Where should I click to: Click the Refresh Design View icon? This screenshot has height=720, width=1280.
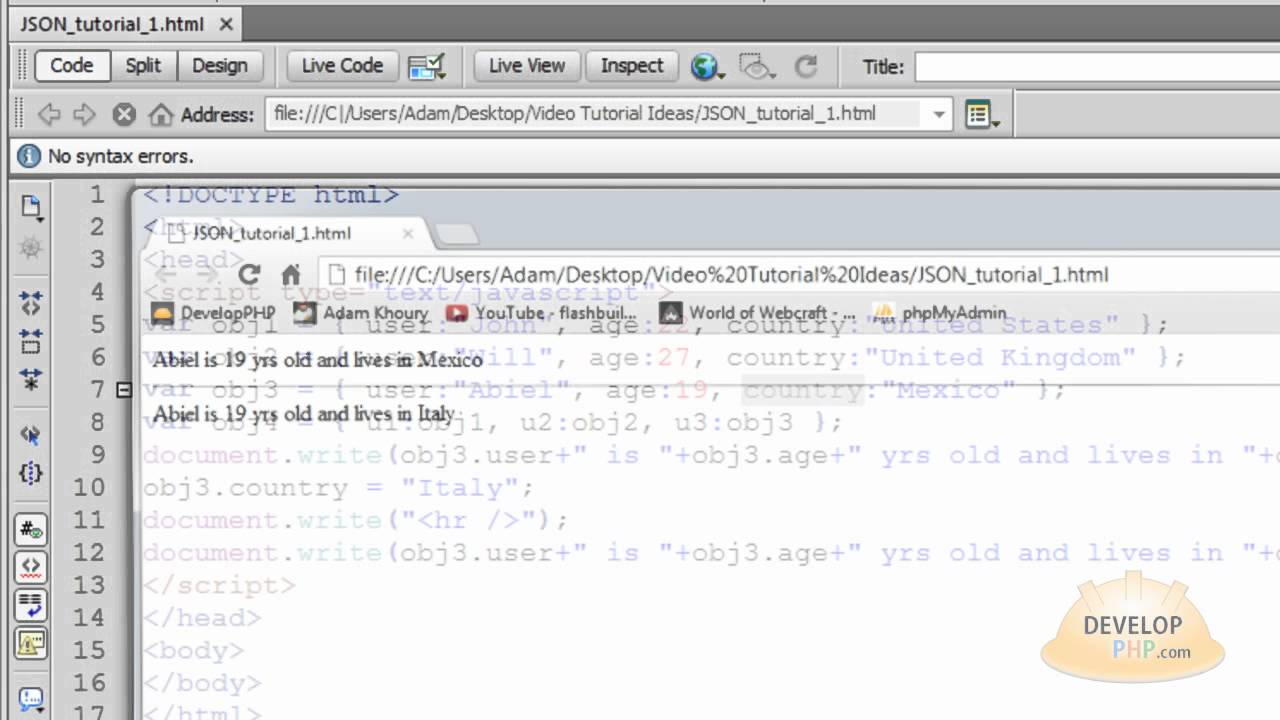(807, 66)
